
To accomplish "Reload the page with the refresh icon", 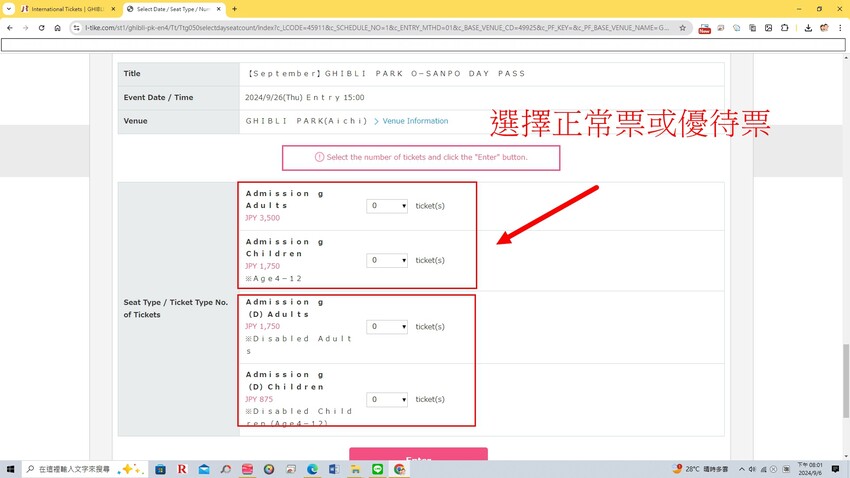I will pos(41,28).
